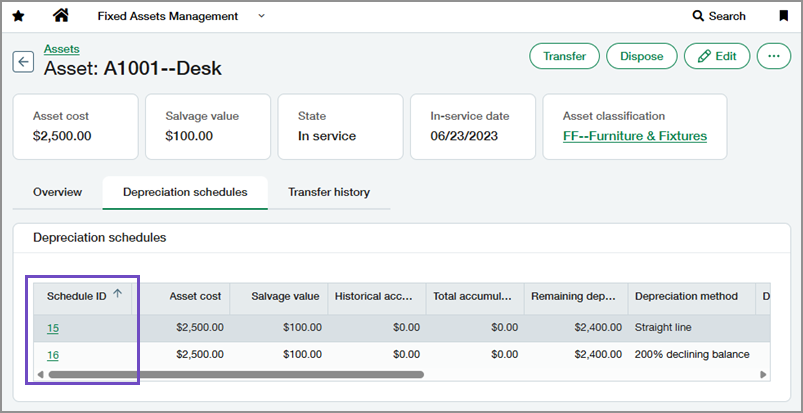Open the Transfer history tab
The height and width of the screenshot is (413, 803).
point(328,192)
